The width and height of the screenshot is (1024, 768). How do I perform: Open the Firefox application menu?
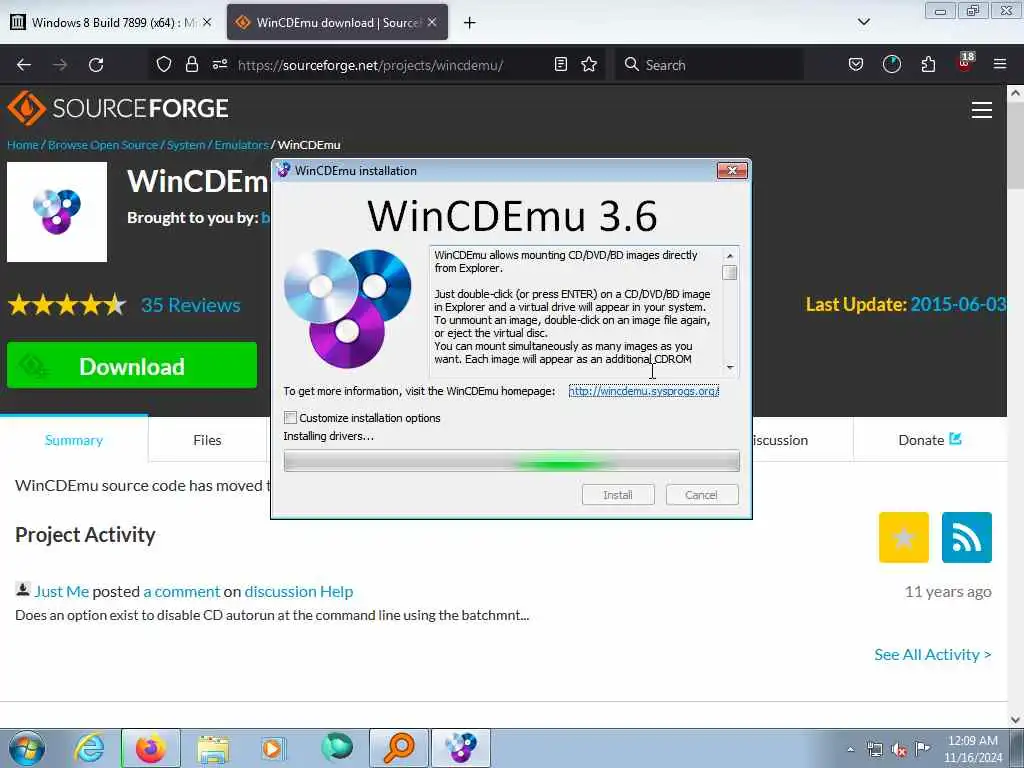[1000, 65]
